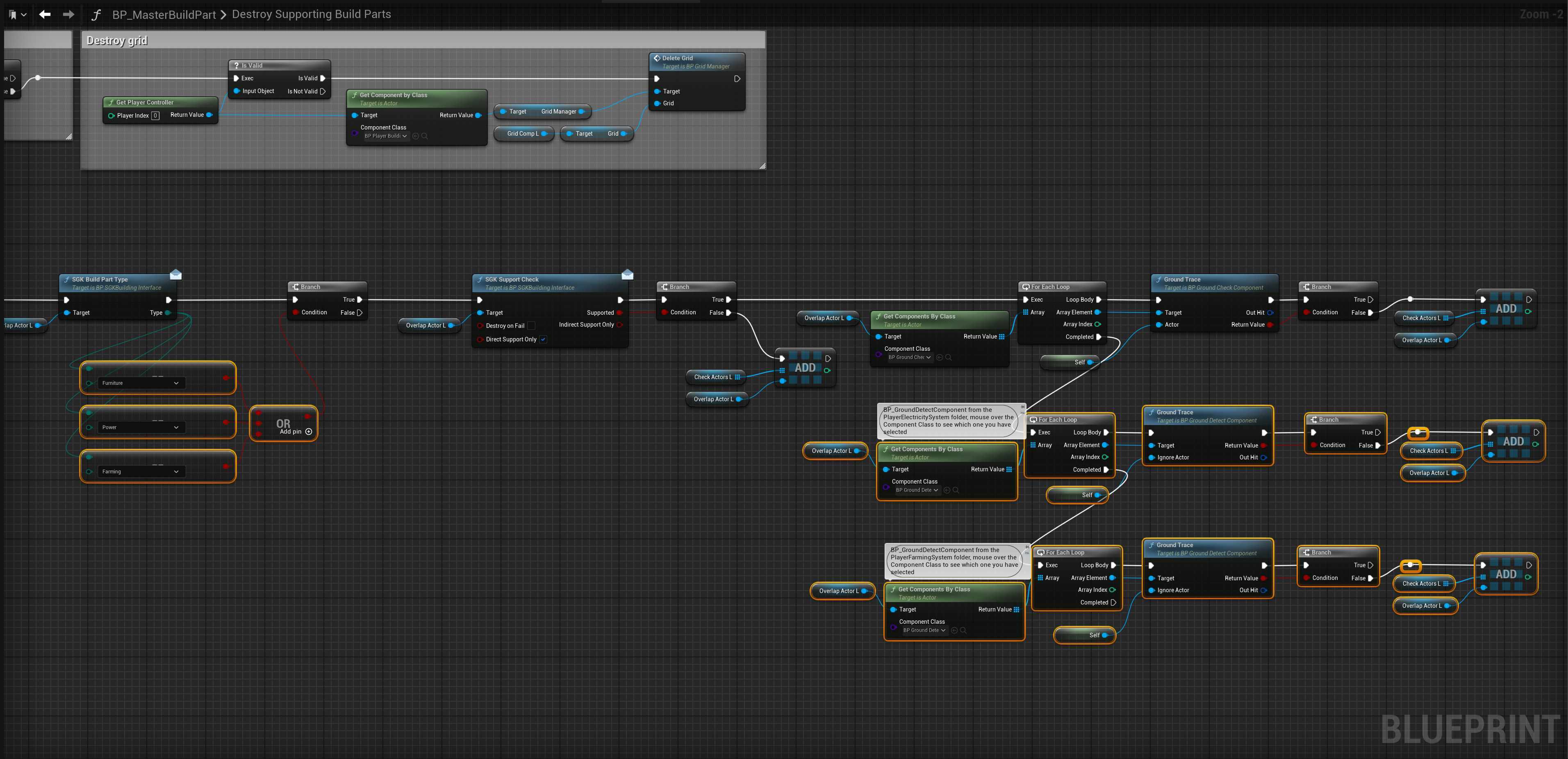Click the Delete Grid node header icon
Screen dimensions: 1568x759
pyautogui.click(x=657, y=59)
